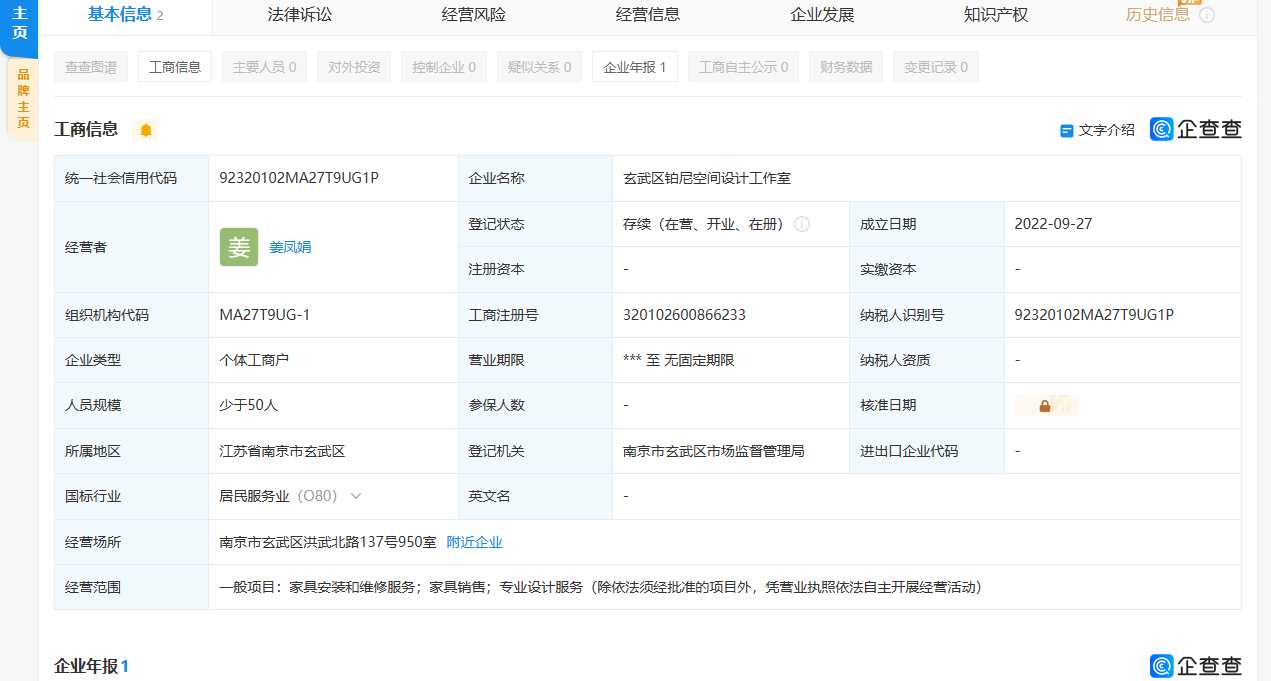This screenshot has width=1271, height=681.
Task: Click the lock icon in 核准日期 row
Action: coord(1045,406)
